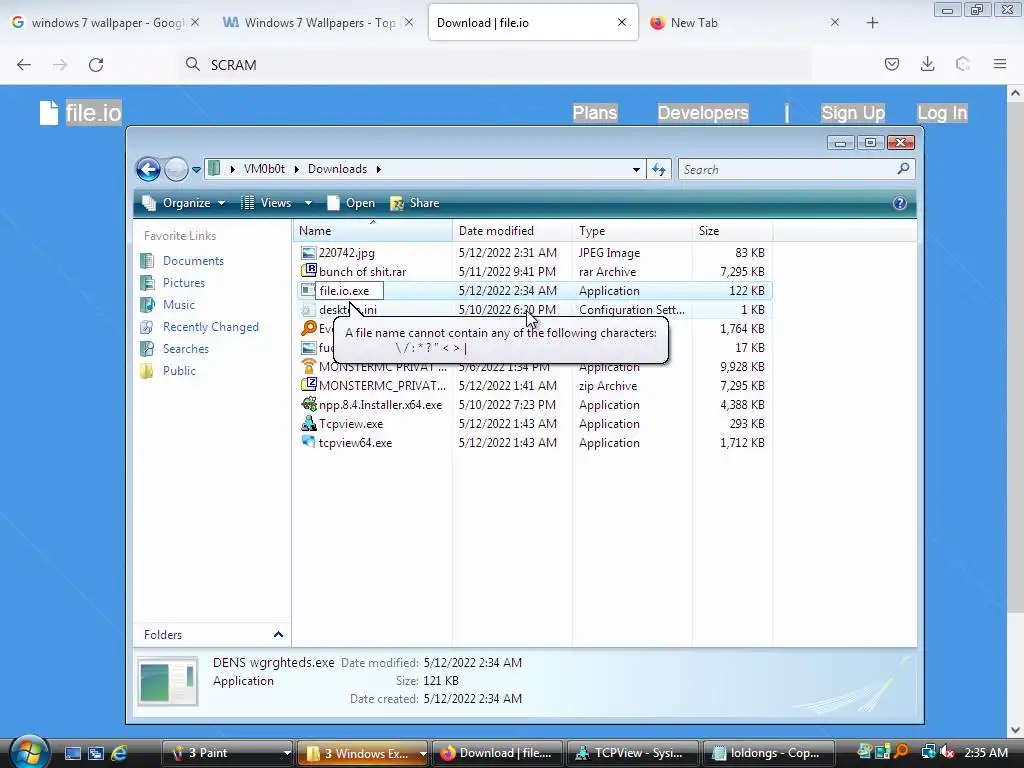The width and height of the screenshot is (1024, 768).
Task: Open the browser downloads panel
Action: (927, 64)
